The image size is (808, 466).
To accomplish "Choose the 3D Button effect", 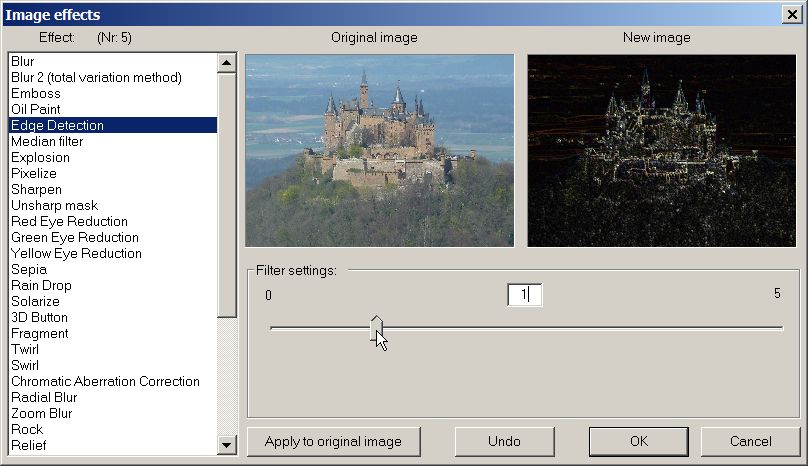I will 39,318.
